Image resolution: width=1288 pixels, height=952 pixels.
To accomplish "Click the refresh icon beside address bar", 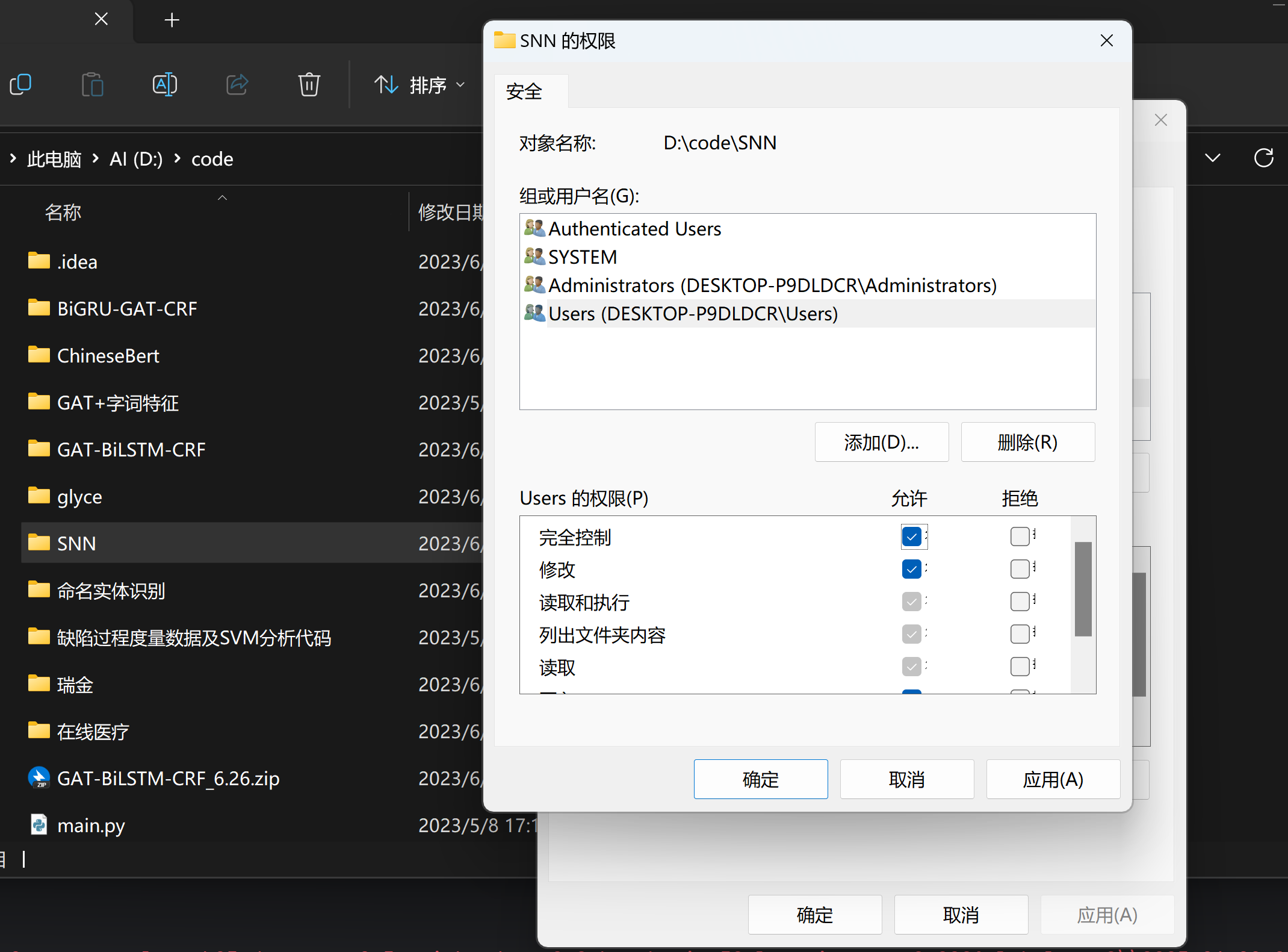I will click(x=1263, y=158).
